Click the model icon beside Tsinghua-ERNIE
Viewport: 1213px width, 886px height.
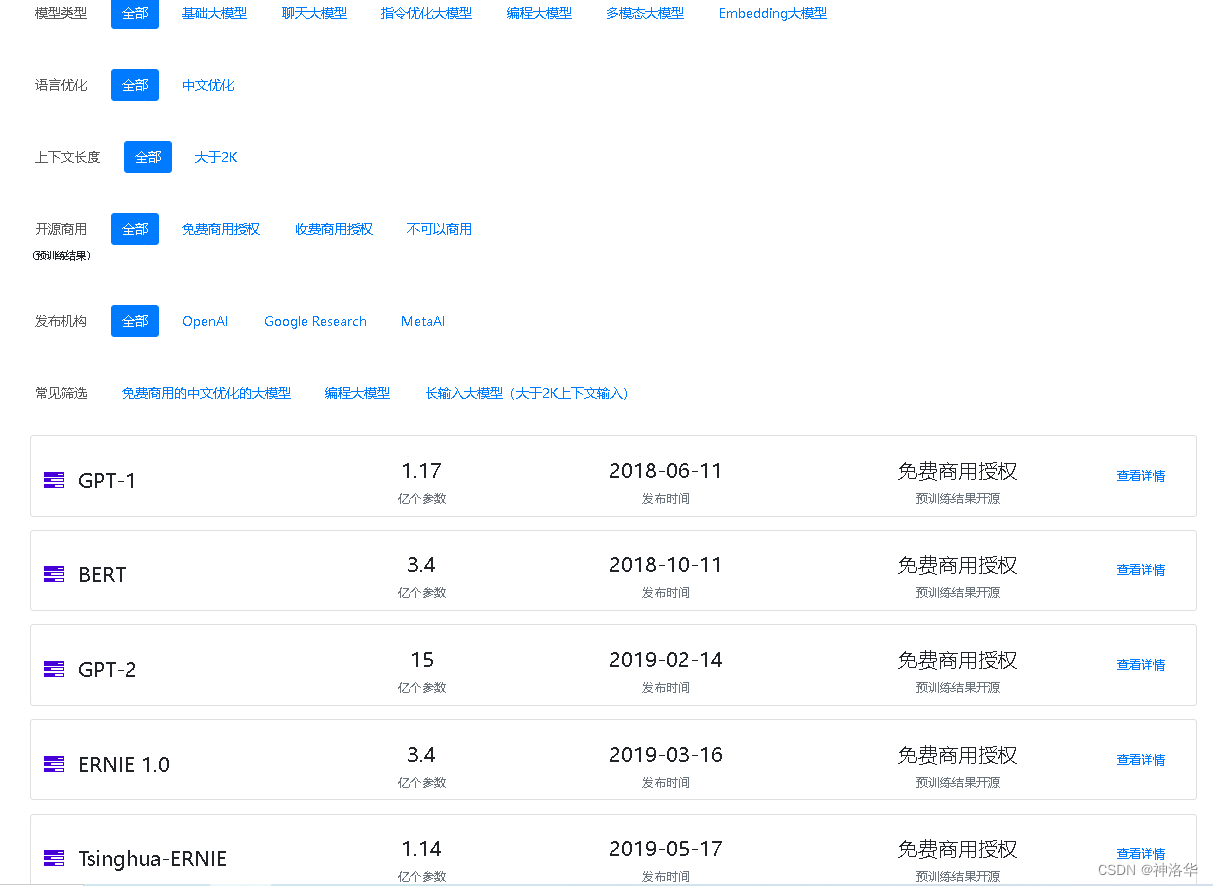click(x=54, y=858)
